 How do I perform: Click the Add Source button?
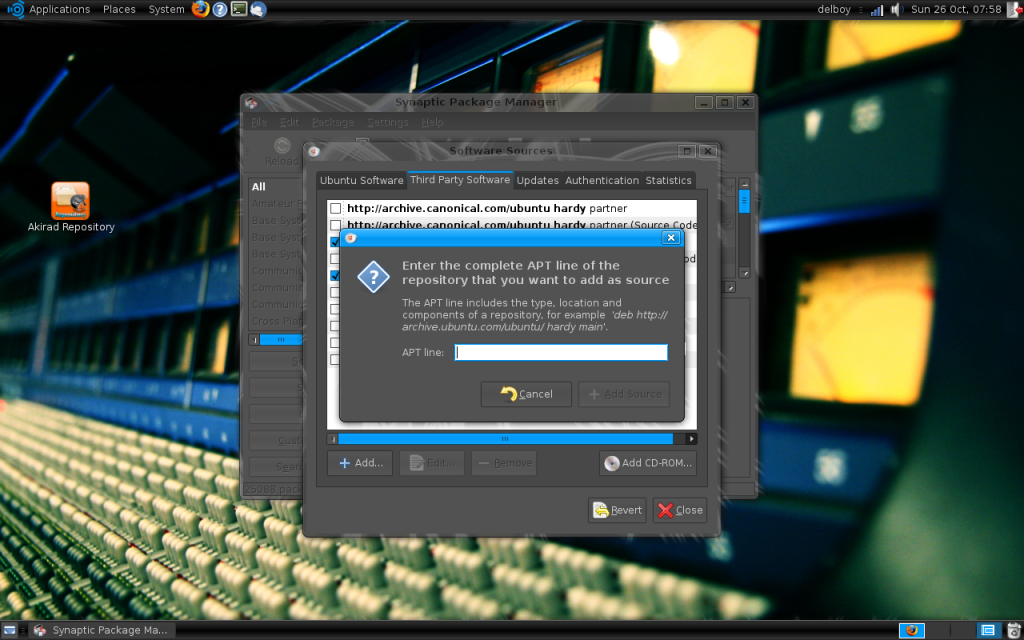[624, 394]
